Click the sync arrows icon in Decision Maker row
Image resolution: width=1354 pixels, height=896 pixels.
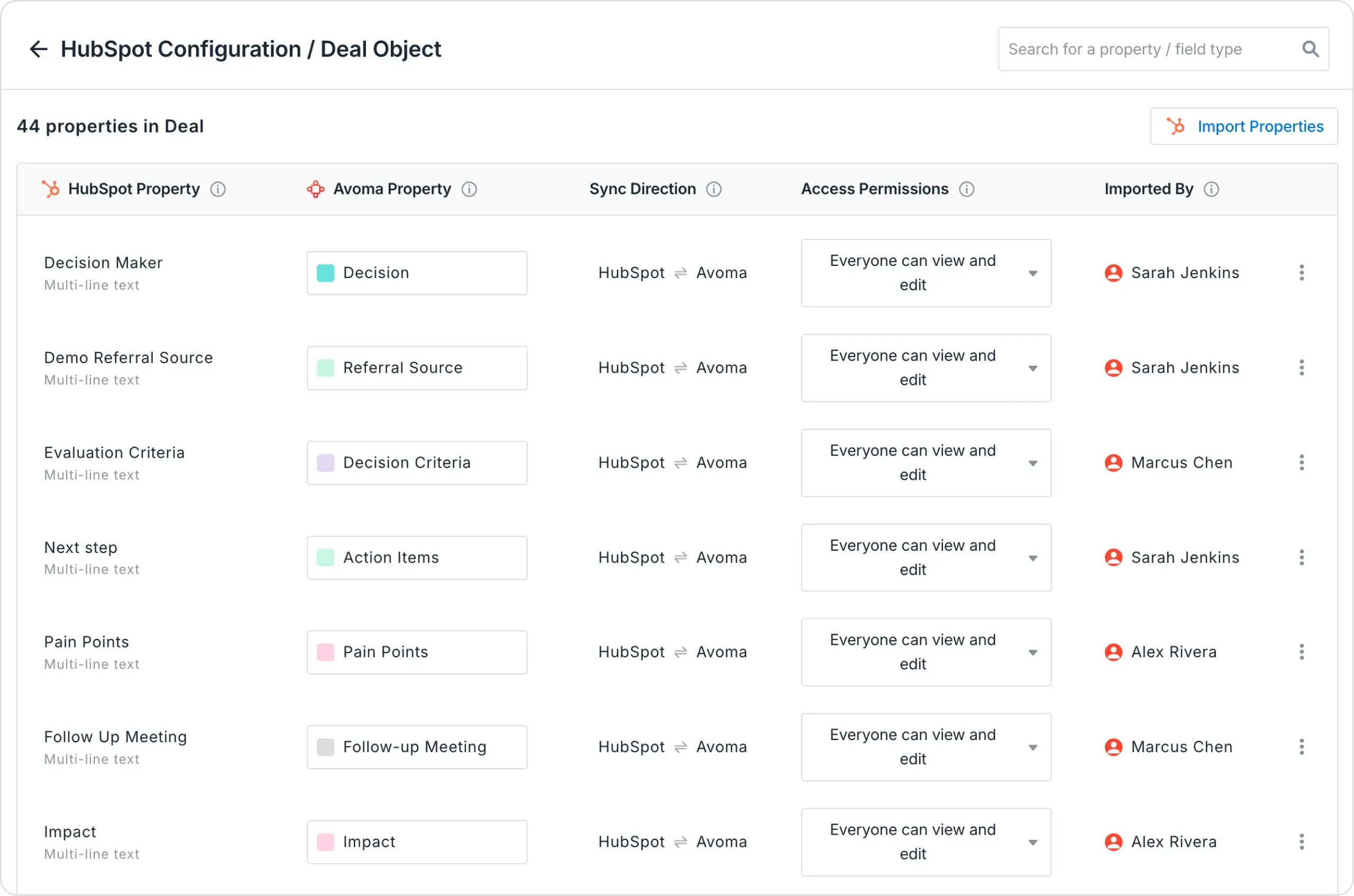coord(680,273)
